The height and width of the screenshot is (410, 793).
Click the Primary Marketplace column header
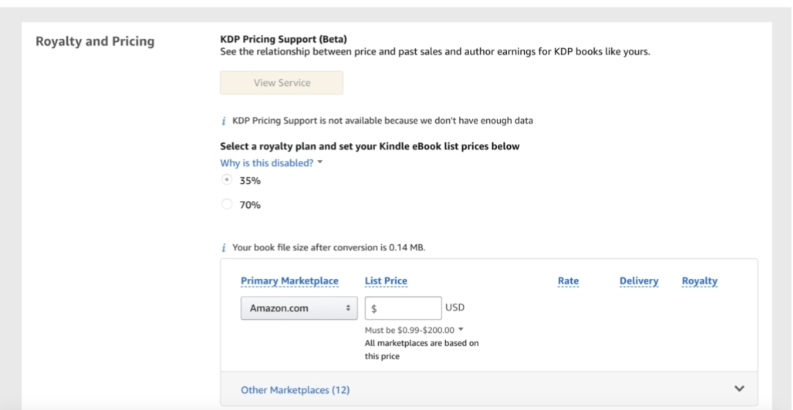(x=290, y=281)
